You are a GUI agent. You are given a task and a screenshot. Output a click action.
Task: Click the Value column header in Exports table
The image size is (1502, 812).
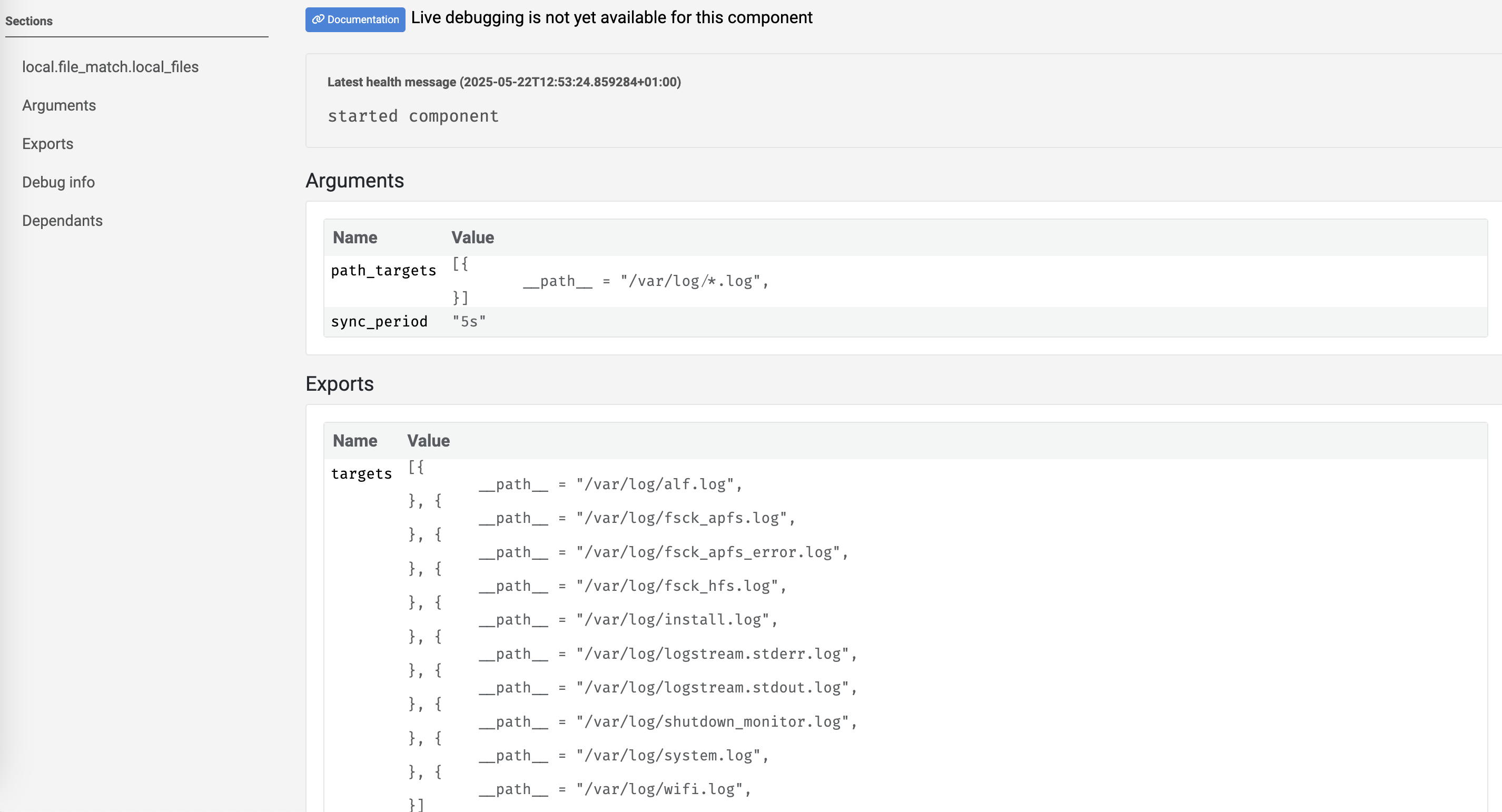pos(429,441)
